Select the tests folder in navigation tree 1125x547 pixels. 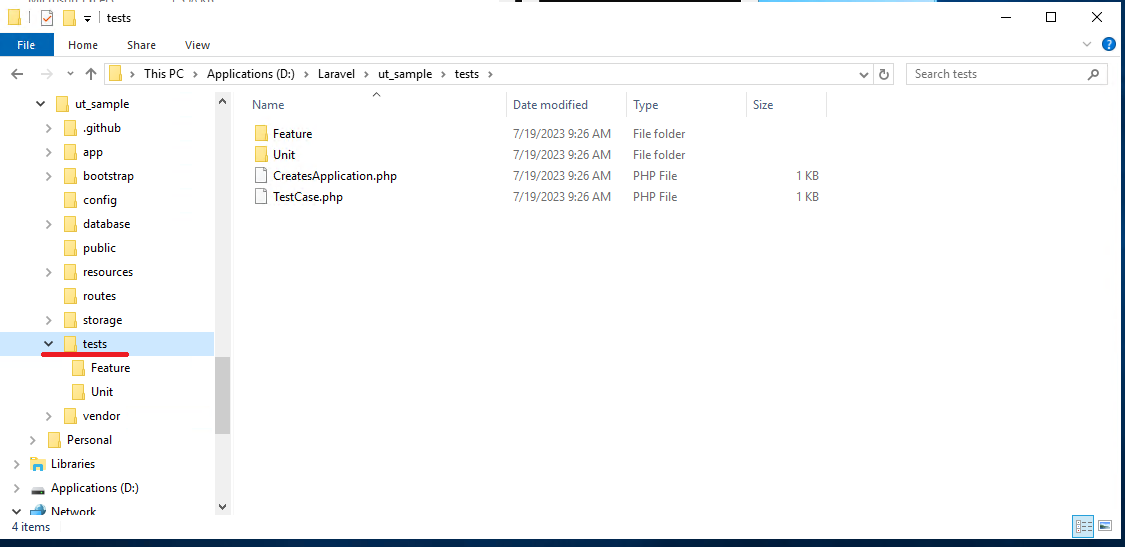(x=95, y=344)
